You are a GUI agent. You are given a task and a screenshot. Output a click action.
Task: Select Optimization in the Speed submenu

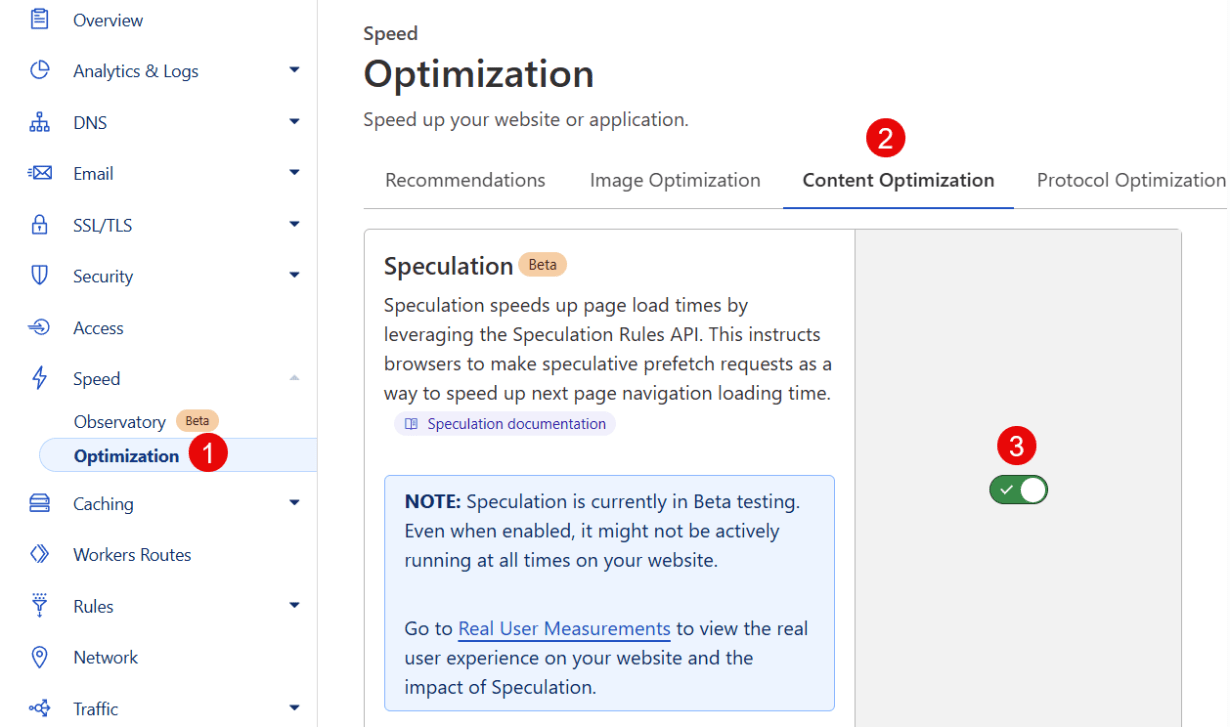click(126, 456)
